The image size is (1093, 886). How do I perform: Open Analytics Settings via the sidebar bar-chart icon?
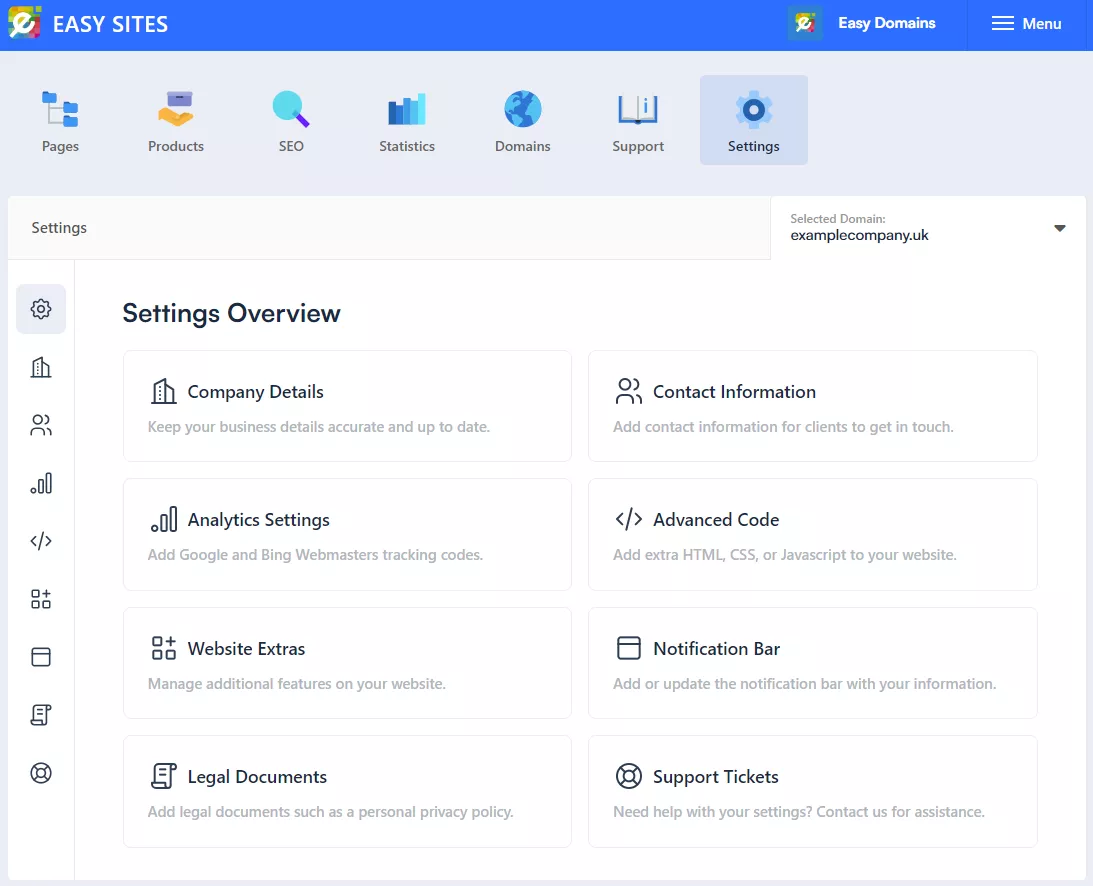40,483
